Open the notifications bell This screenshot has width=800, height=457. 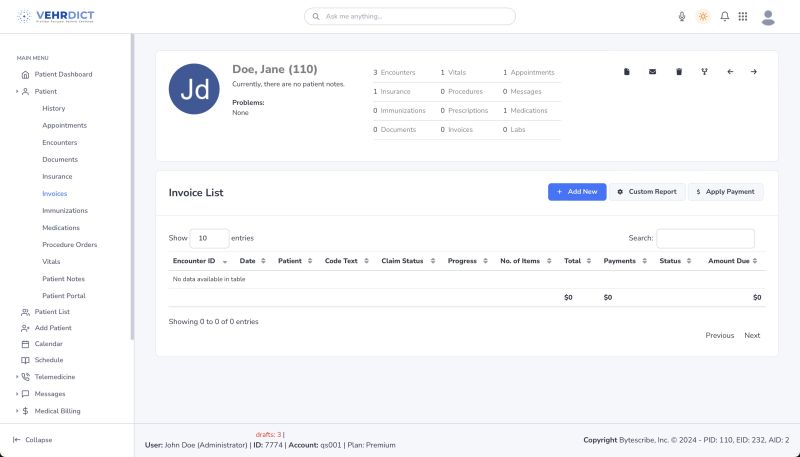tap(724, 16)
